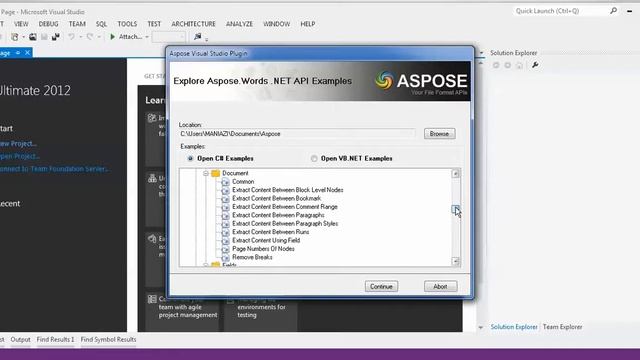Click the examples tree scroll up arrow
The height and width of the screenshot is (360, 640).
point(456,174)
